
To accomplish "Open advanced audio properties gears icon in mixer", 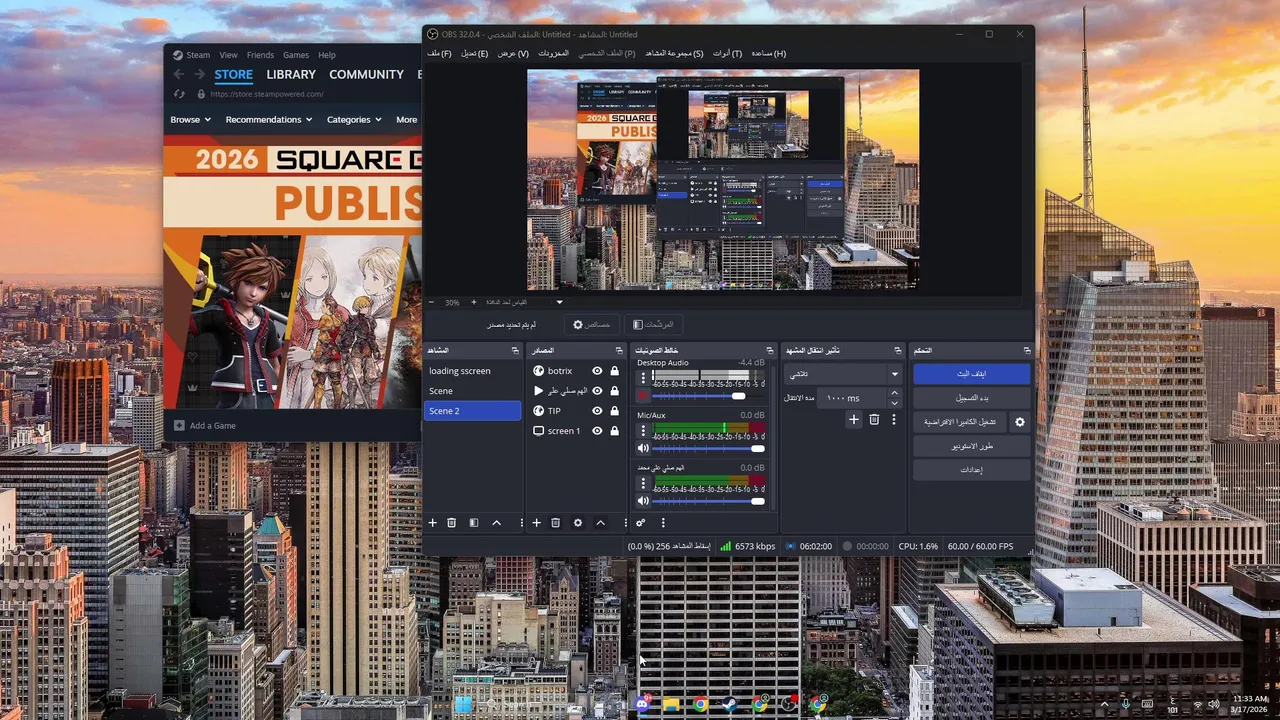I will (641, 523).
